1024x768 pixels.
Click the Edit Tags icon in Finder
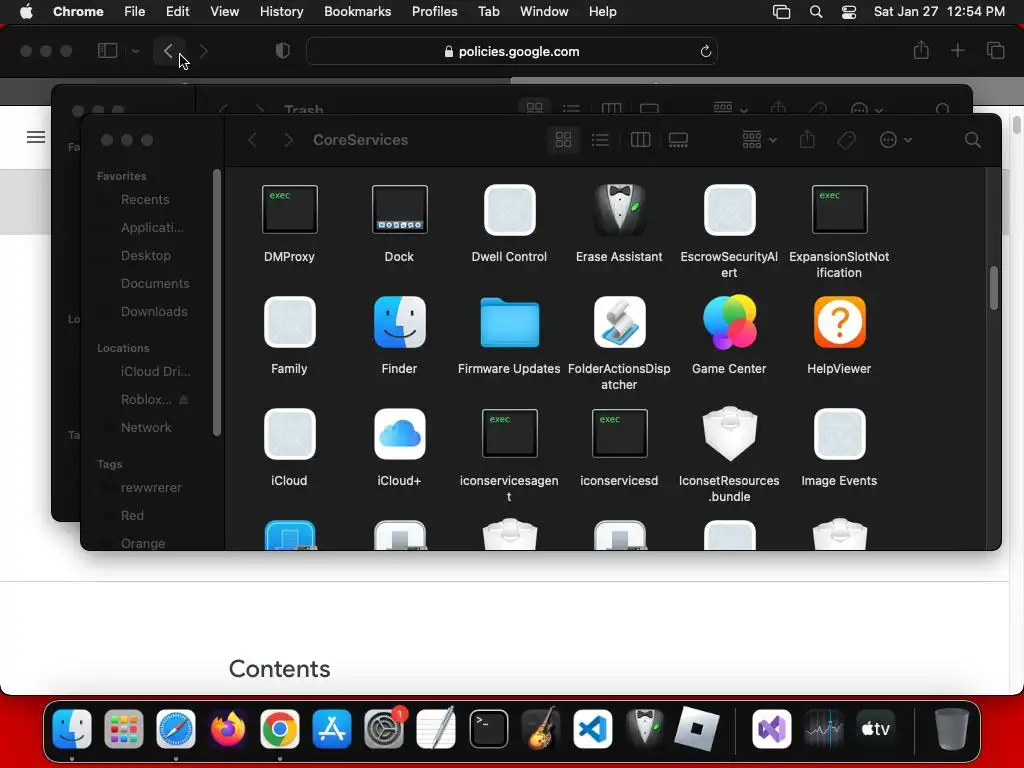point(846,140)
